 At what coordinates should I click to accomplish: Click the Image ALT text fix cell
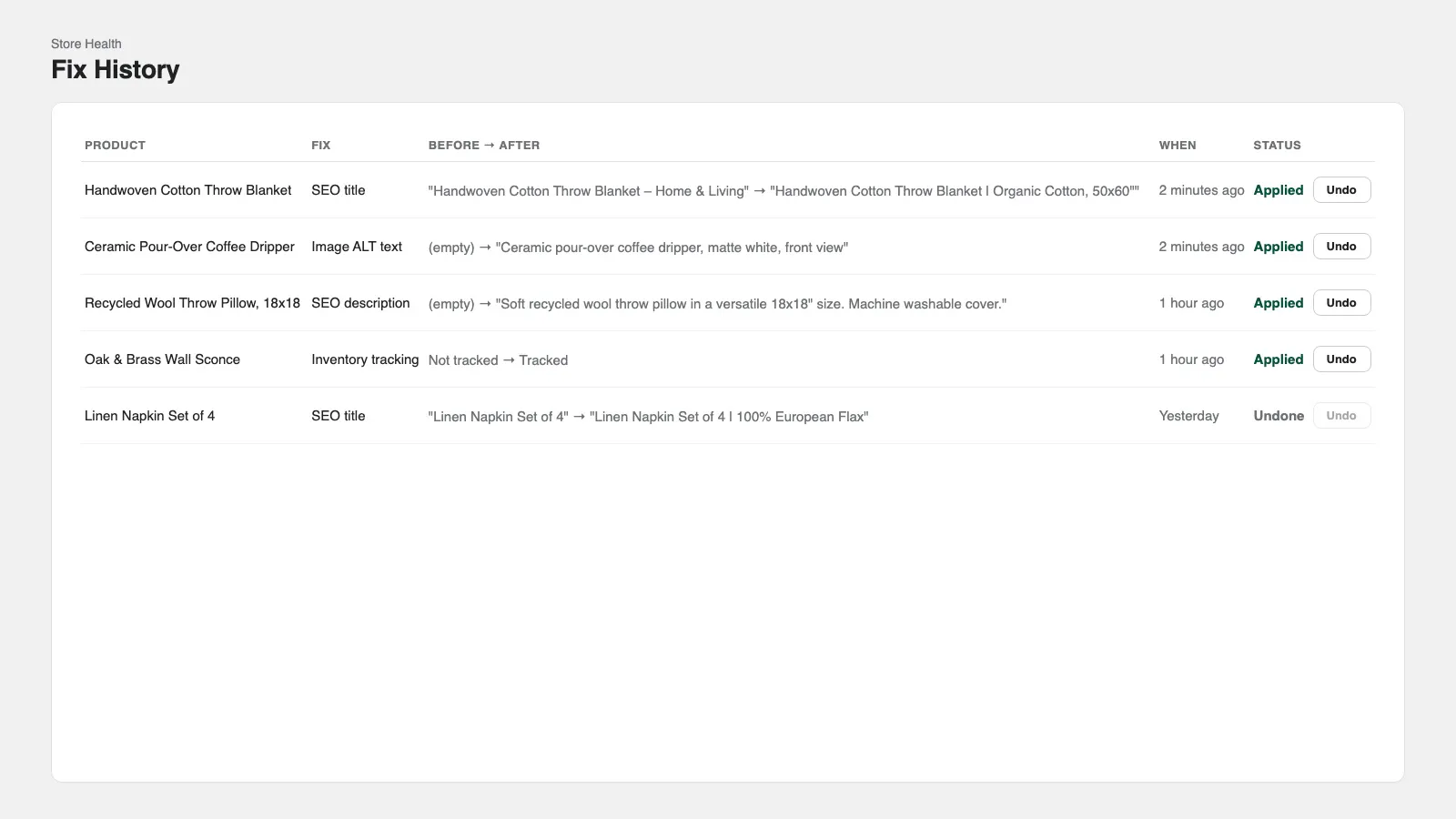pyautogui.click(x=357, y=247)
